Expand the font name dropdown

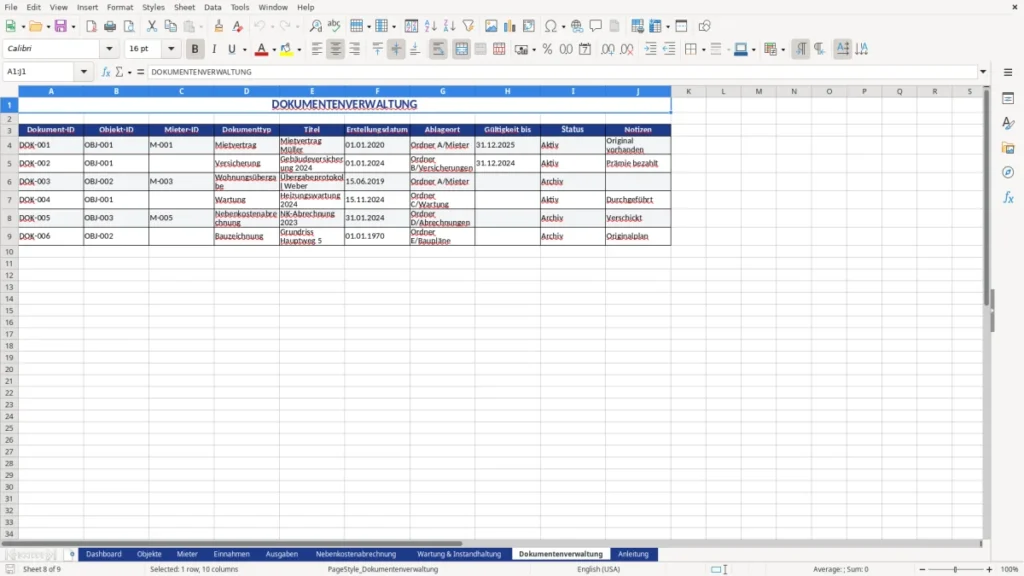coord(109,48)
